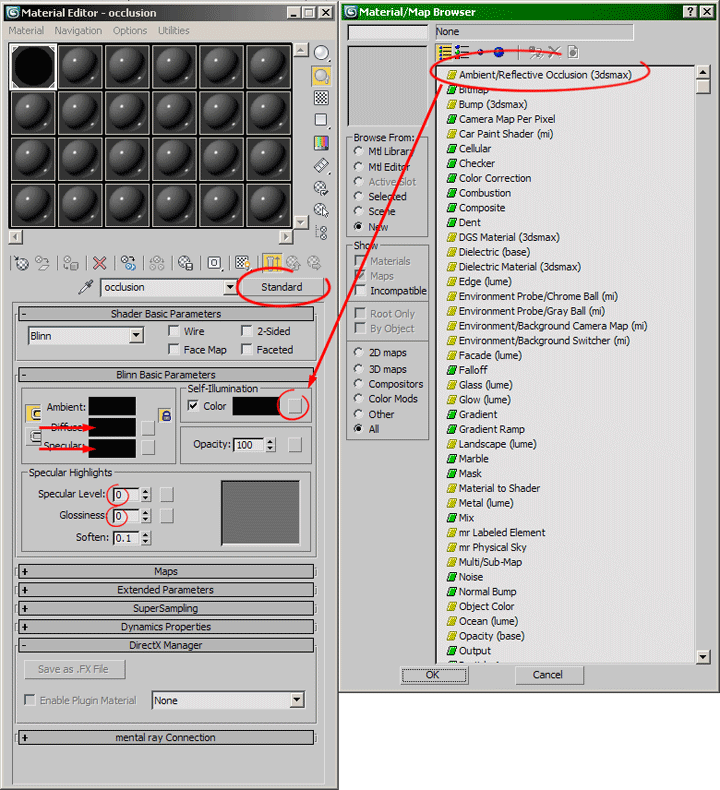Expand Dynamics Properties rollout
Screen dimensions: 720x790
click(x=166, y=627)
